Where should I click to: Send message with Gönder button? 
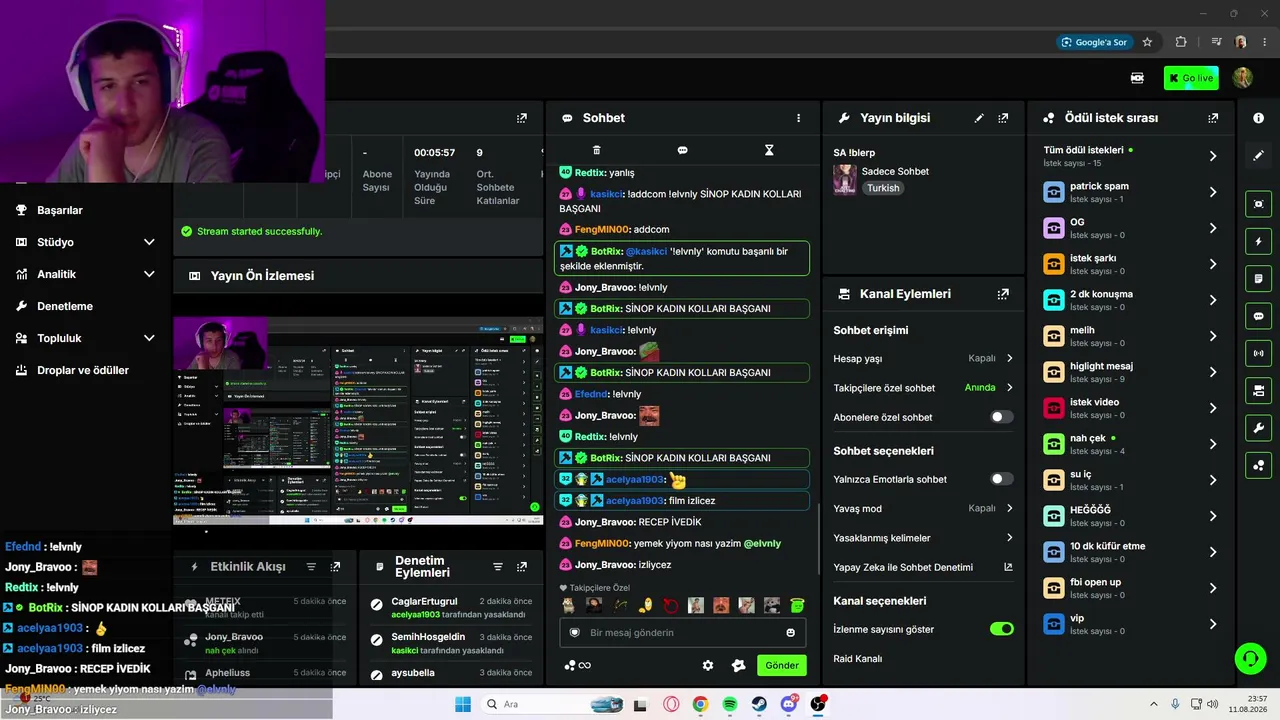(782, 665)
